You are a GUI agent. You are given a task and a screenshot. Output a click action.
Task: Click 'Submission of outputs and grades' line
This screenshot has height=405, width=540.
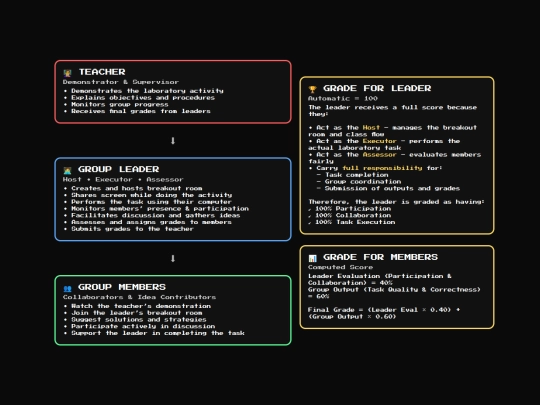pos(388,189)
